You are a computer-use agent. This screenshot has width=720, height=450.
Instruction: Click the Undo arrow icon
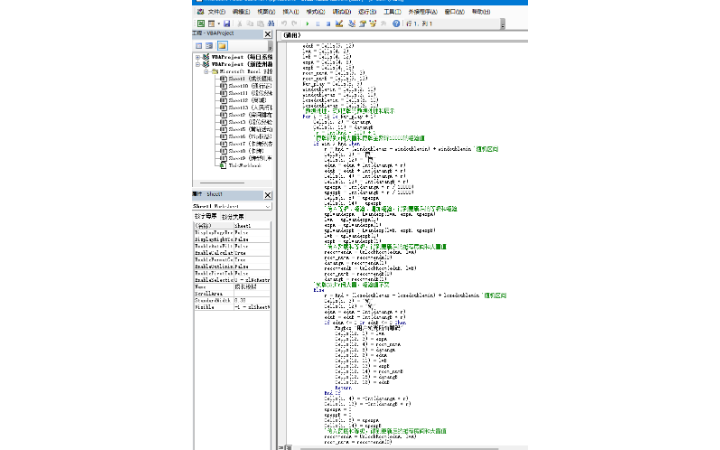point(284,22)
